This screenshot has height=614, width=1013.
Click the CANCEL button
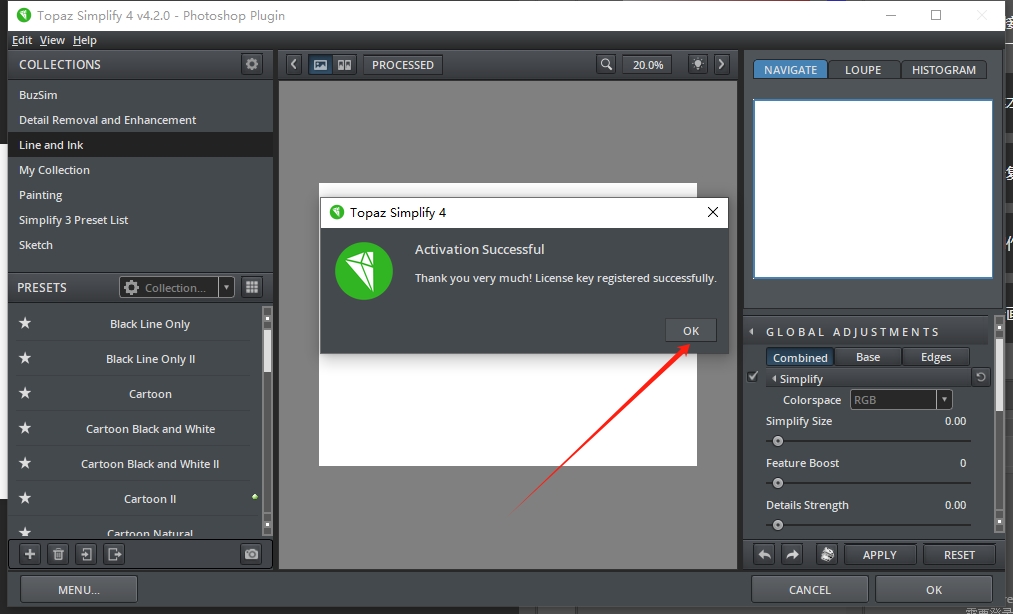pyautogui.click(x=809, y=589)
